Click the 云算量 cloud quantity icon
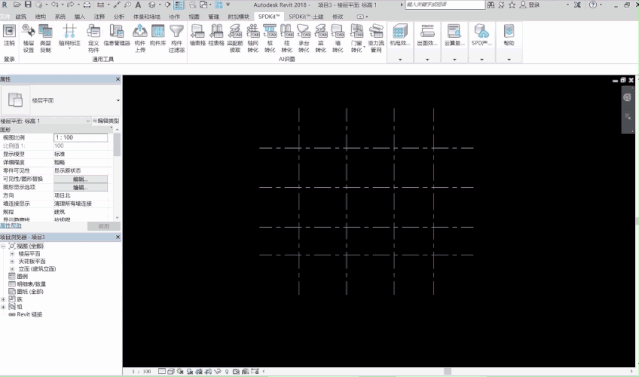Image resolution: width=639 pixels, height=377 pixels. 454,31
